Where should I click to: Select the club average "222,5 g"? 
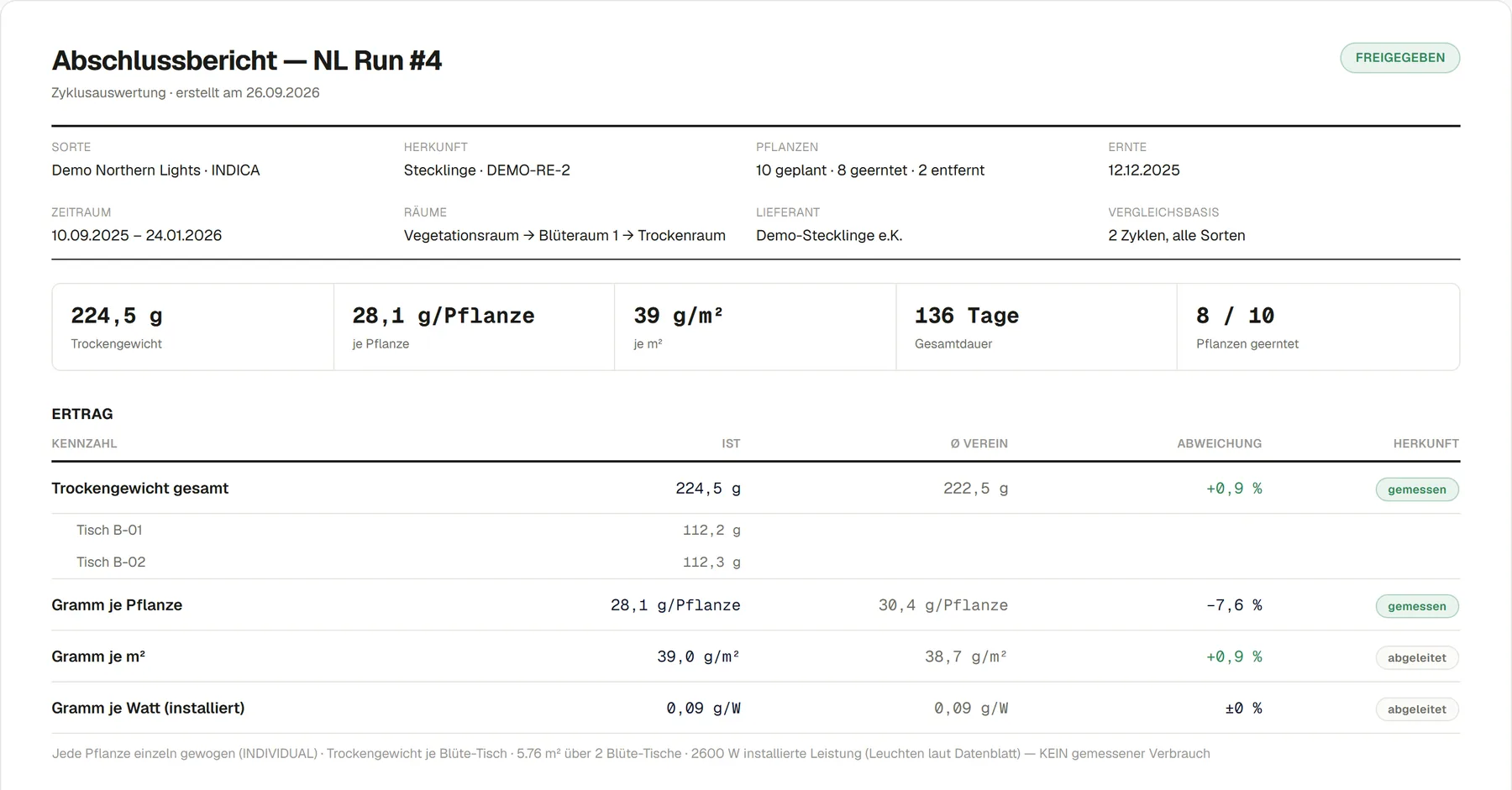(975, 489)
